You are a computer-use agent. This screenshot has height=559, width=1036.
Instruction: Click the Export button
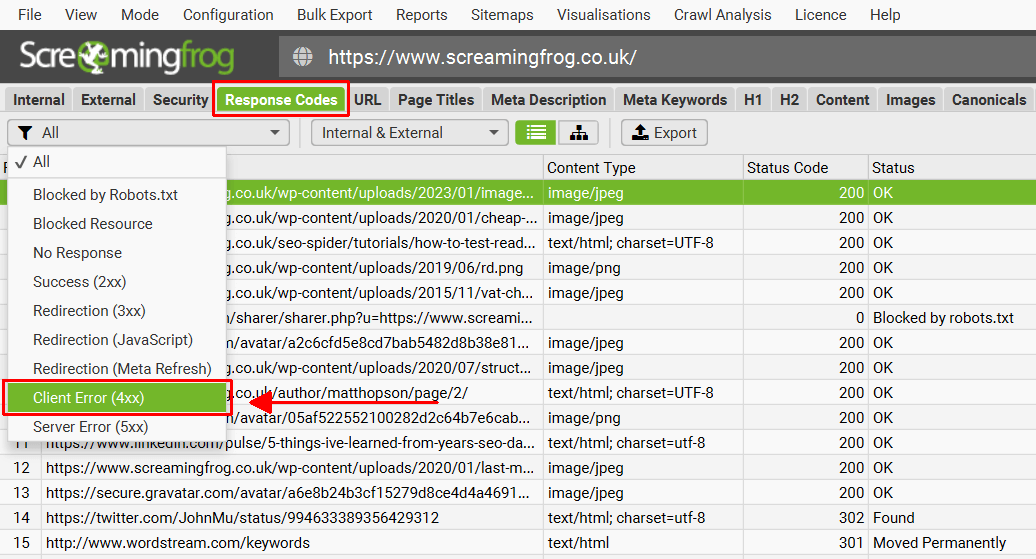(x=664, y=133)
